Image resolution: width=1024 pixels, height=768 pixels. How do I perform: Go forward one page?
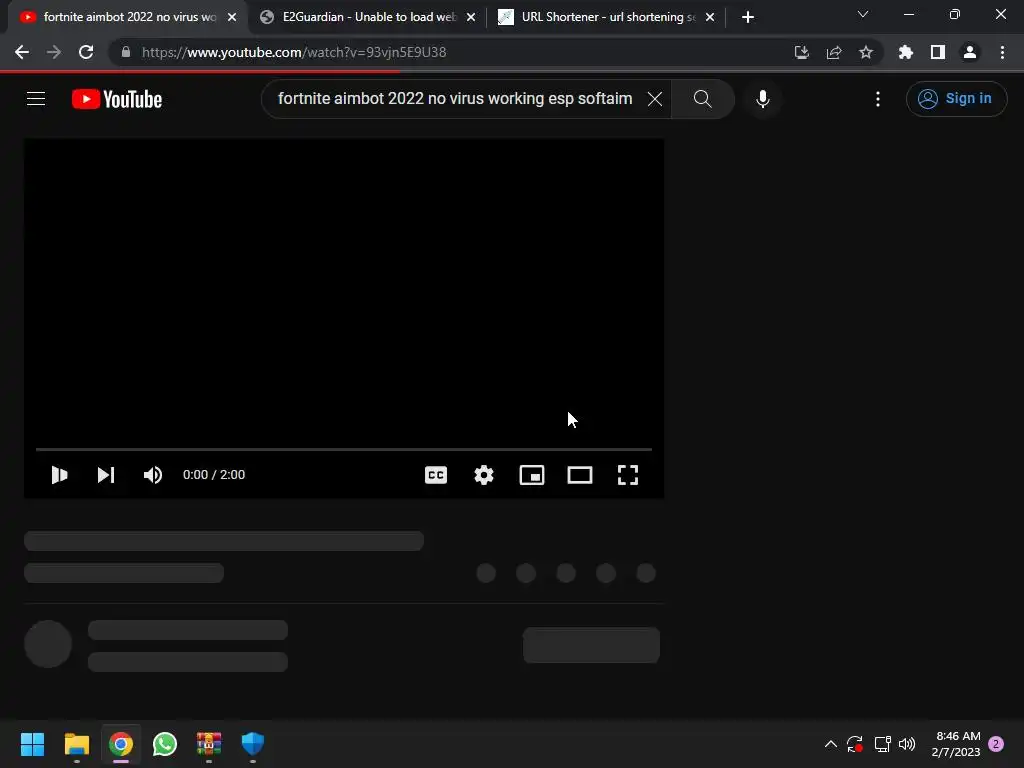click(x=54, y=52)
